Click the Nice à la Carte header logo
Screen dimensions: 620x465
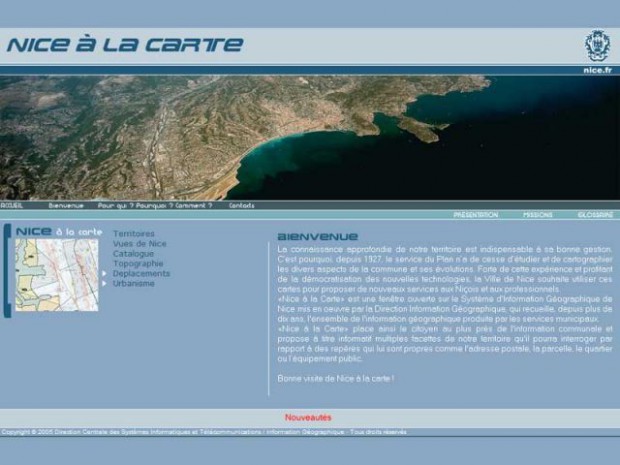point(125,45)
